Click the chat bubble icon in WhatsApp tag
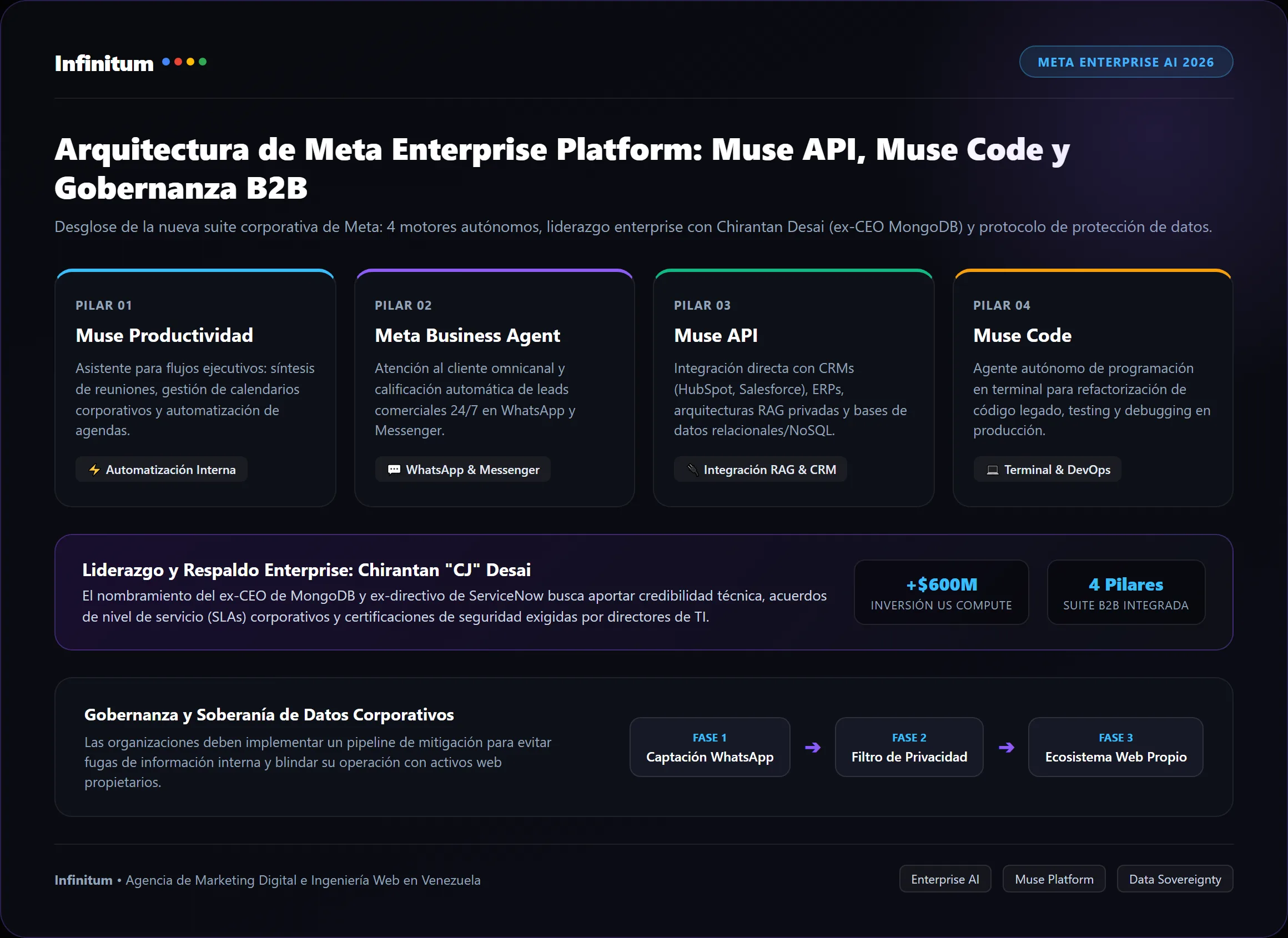This screenshot has height=938, width=1288. click(394, 470)
